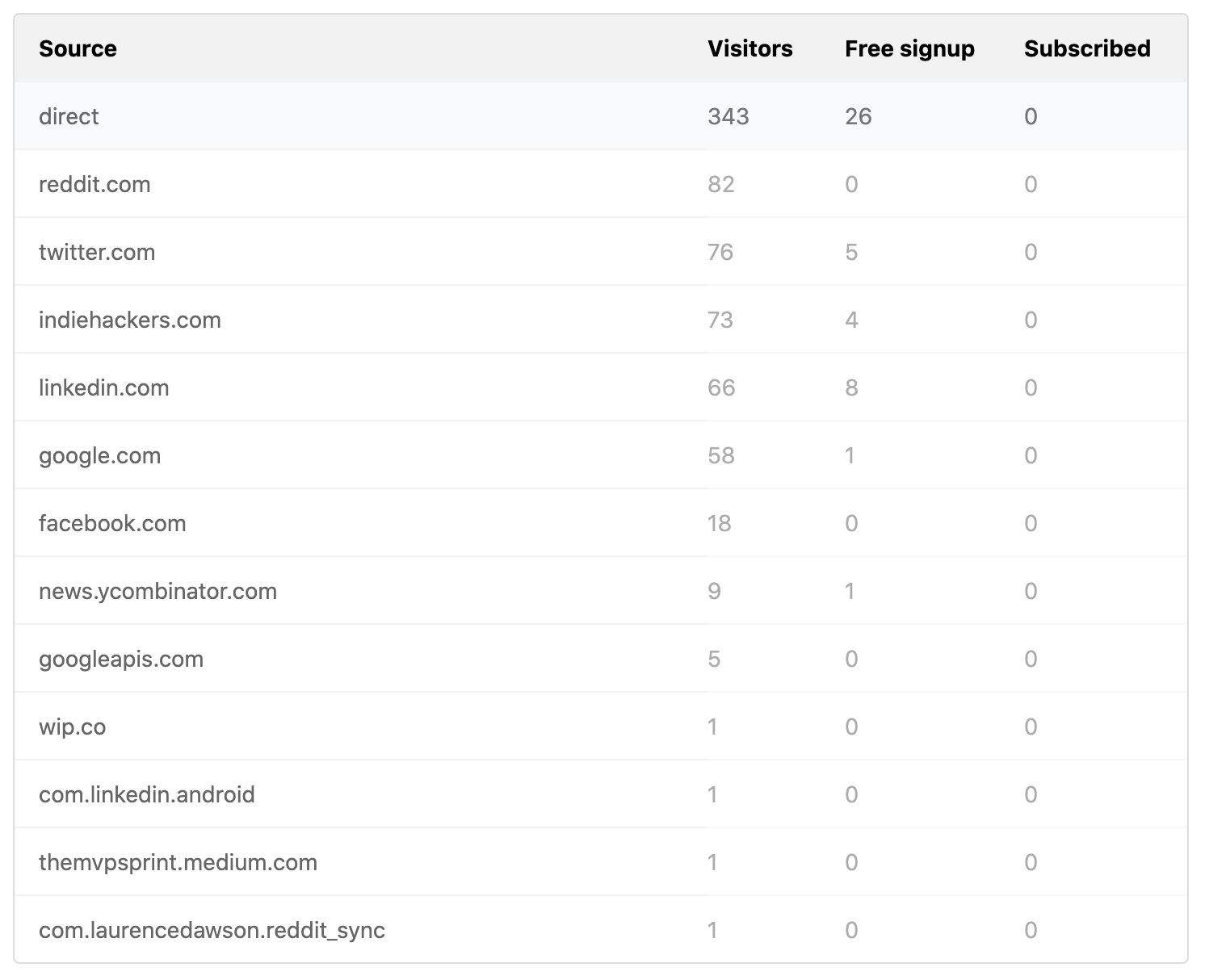The width and height of the screenshot is (1205, 980).
Task: Select the com.linkedin.android source row
Action: [601, 794]
